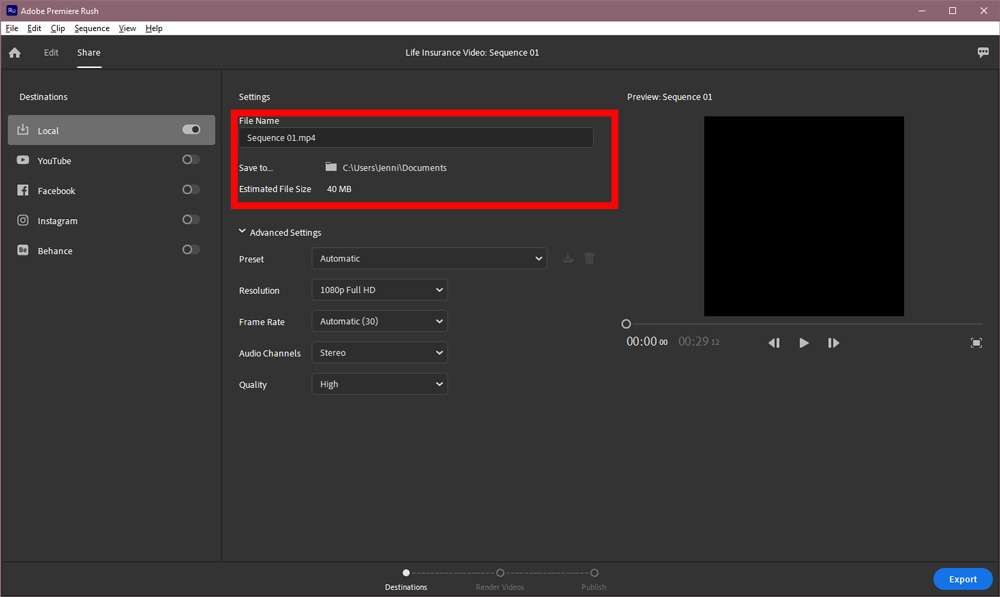The height and width of the screenshot is (597, 1000).
Task: Open the Resolution dropdown
Action: tap(379, 290)
